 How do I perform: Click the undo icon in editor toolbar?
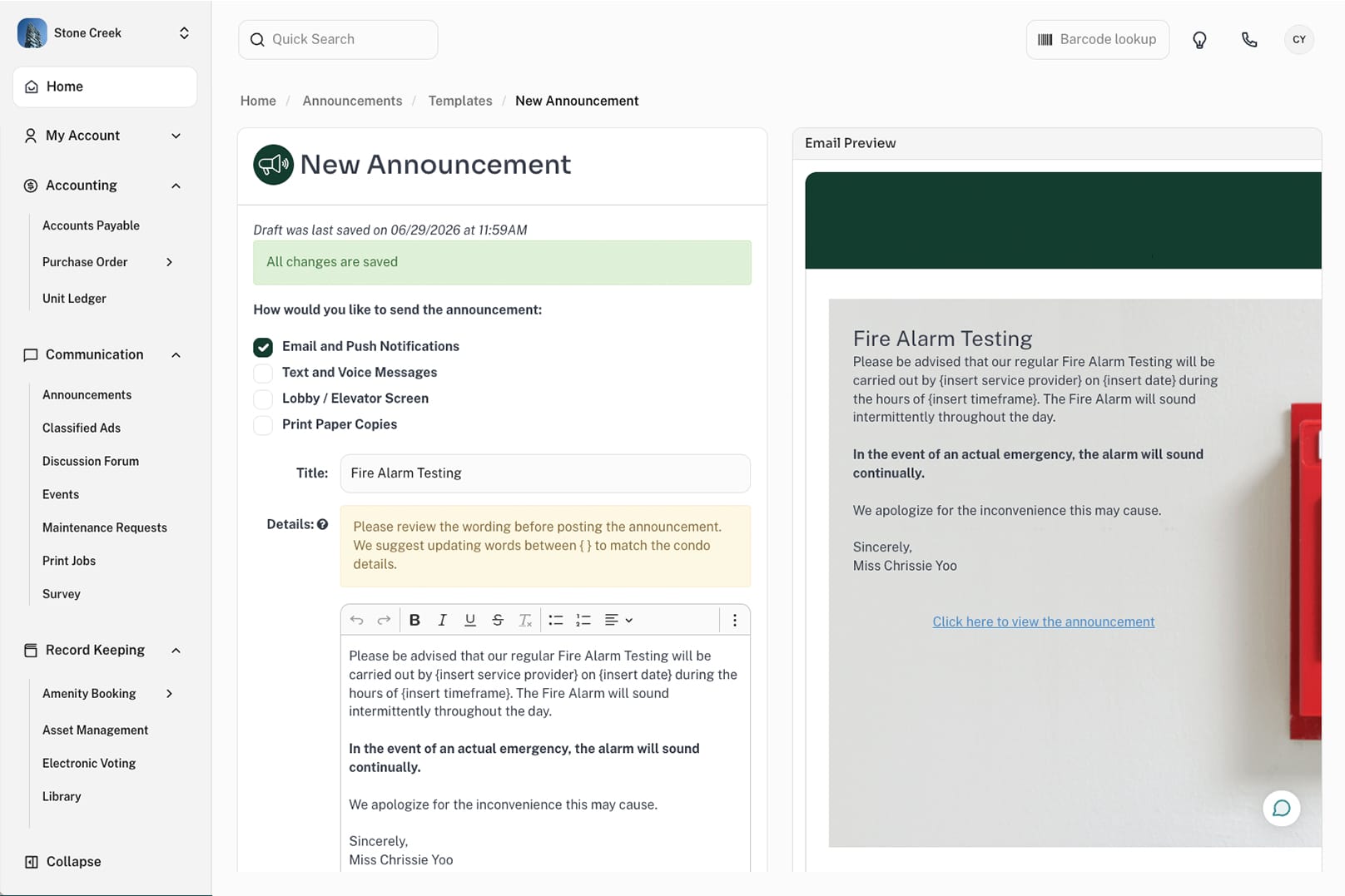(x=356, y=620)
